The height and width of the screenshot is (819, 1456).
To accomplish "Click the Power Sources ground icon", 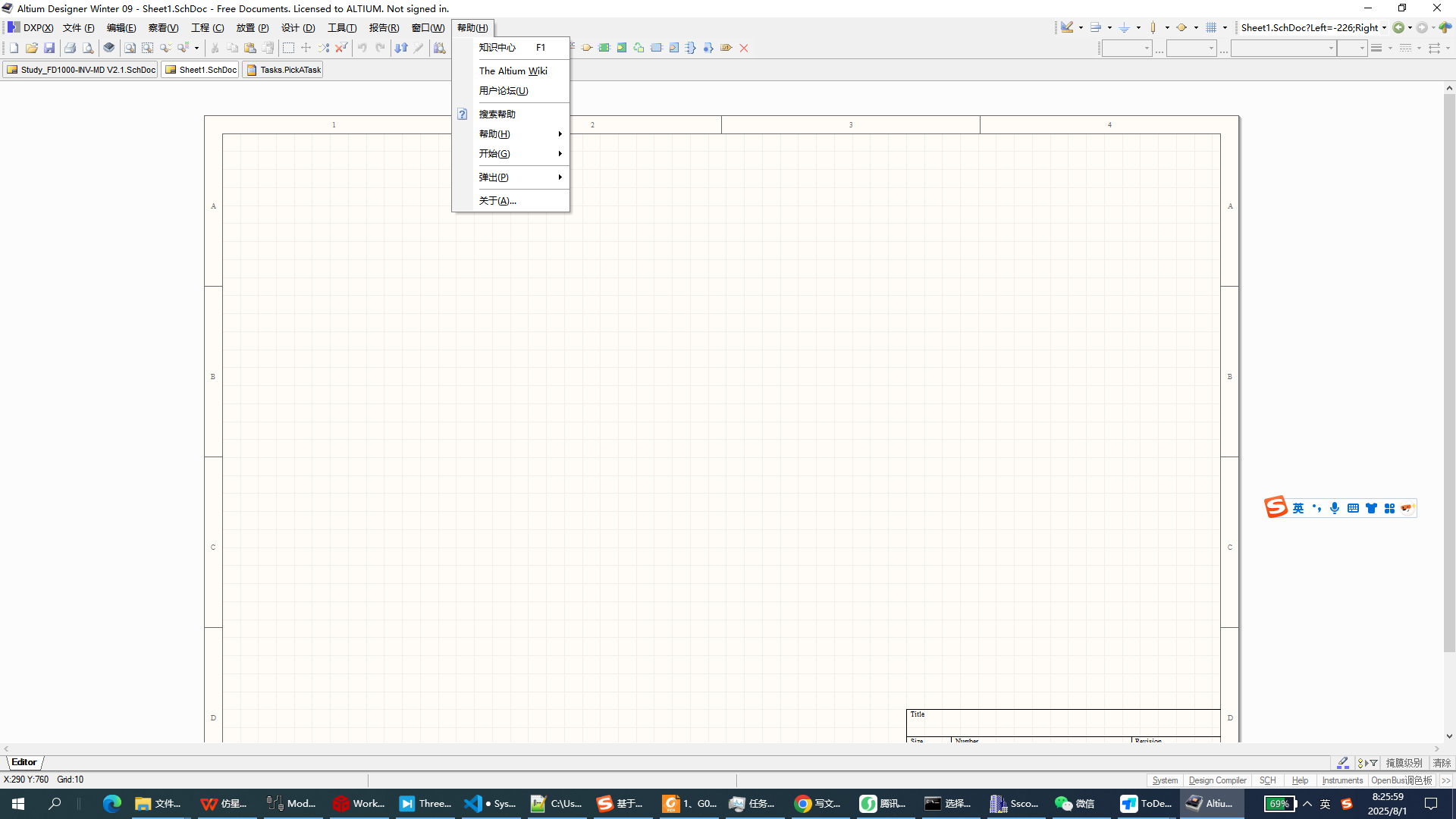I will pos(1124,27).
